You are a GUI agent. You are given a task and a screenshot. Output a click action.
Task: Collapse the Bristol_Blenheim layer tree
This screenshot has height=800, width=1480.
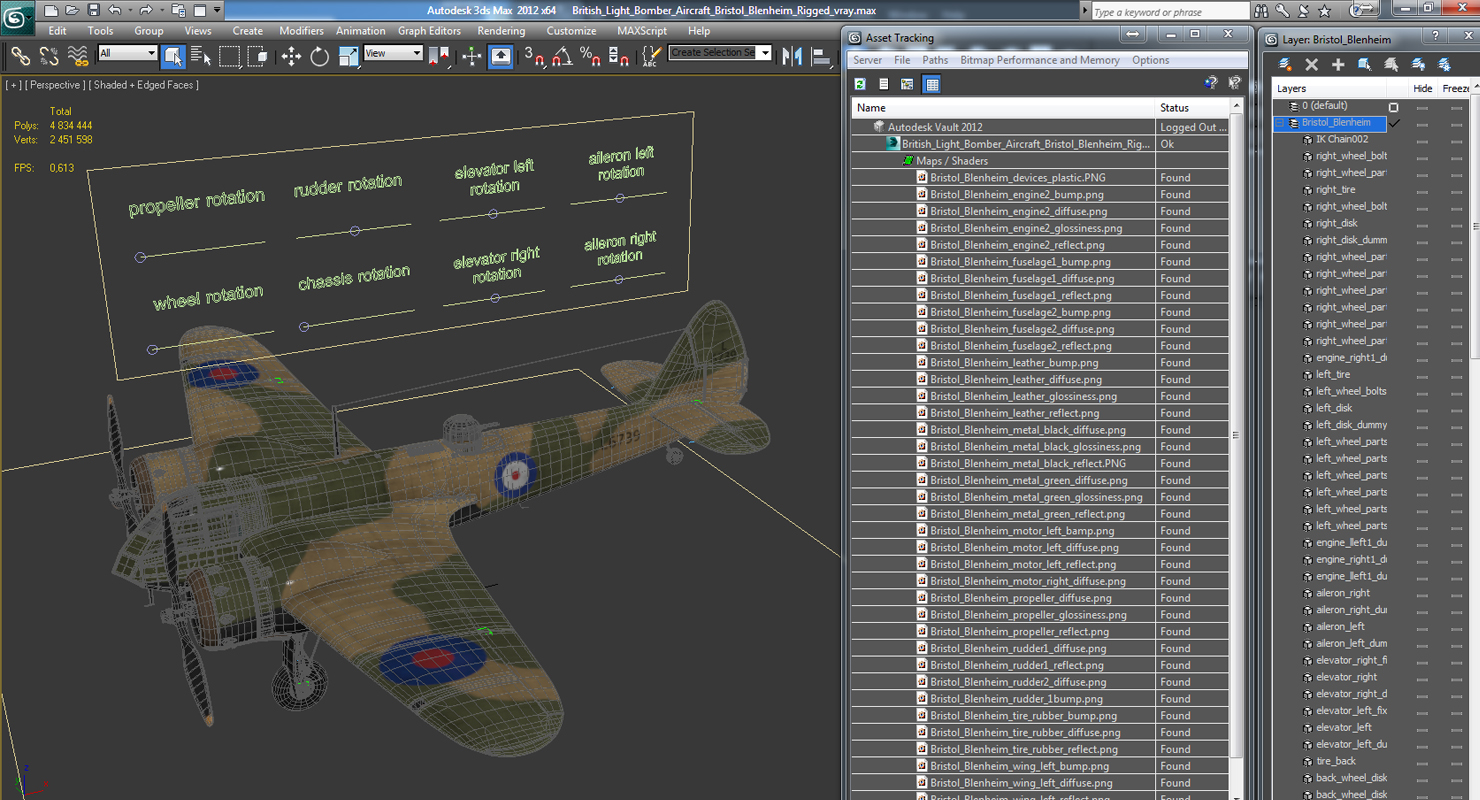1279,123
